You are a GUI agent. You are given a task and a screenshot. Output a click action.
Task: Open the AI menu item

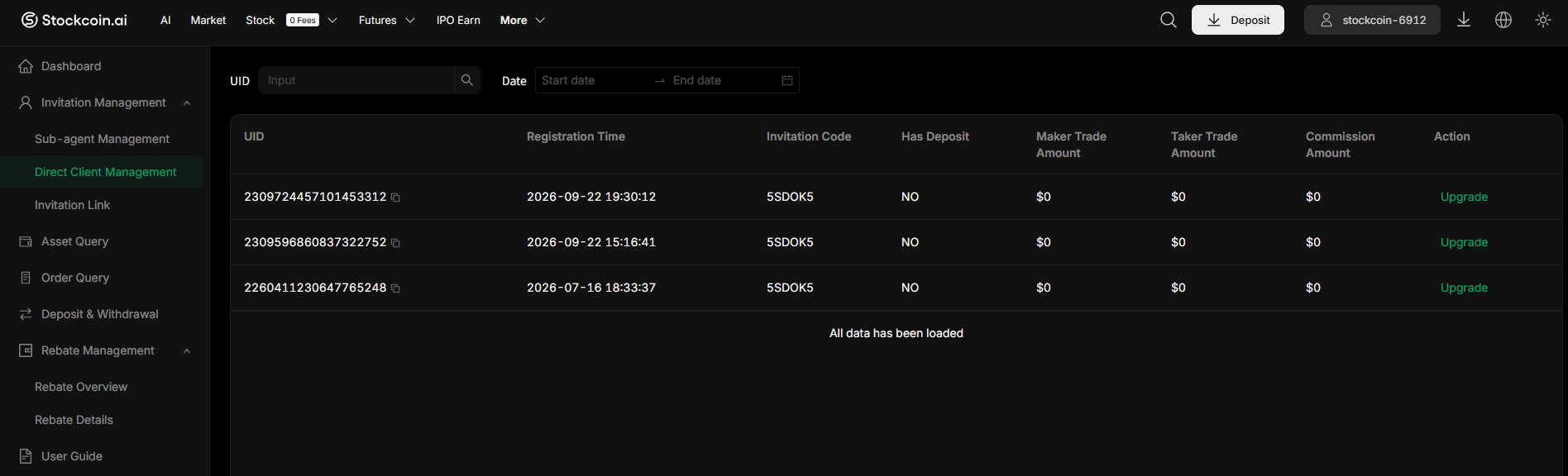tap(165, 20)
